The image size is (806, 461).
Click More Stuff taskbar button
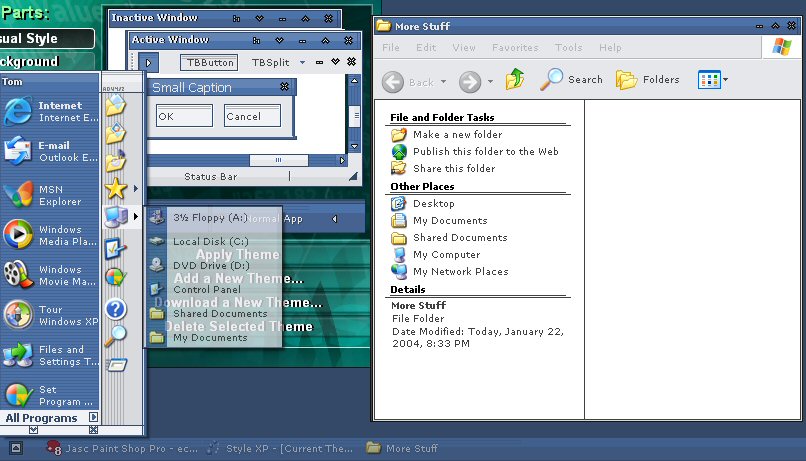402,448
